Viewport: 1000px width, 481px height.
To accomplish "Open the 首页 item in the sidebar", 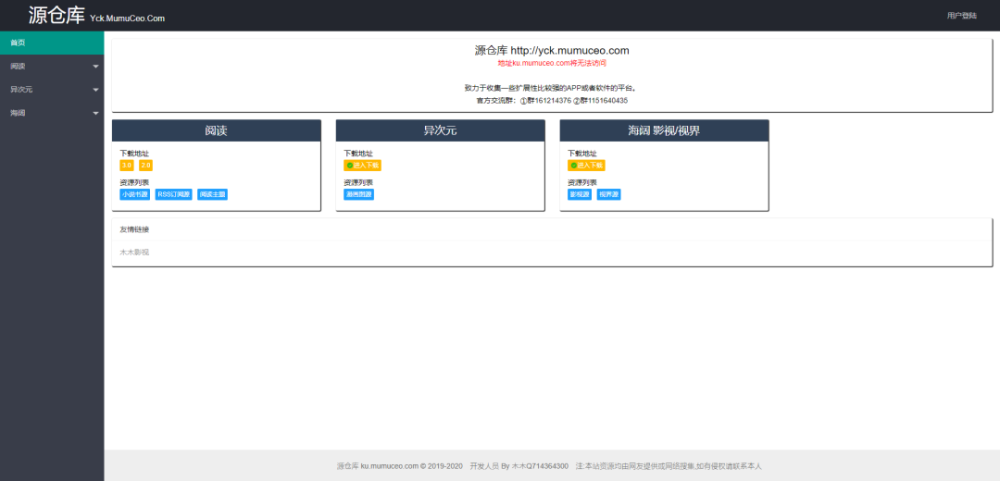I will pos(52,43).
